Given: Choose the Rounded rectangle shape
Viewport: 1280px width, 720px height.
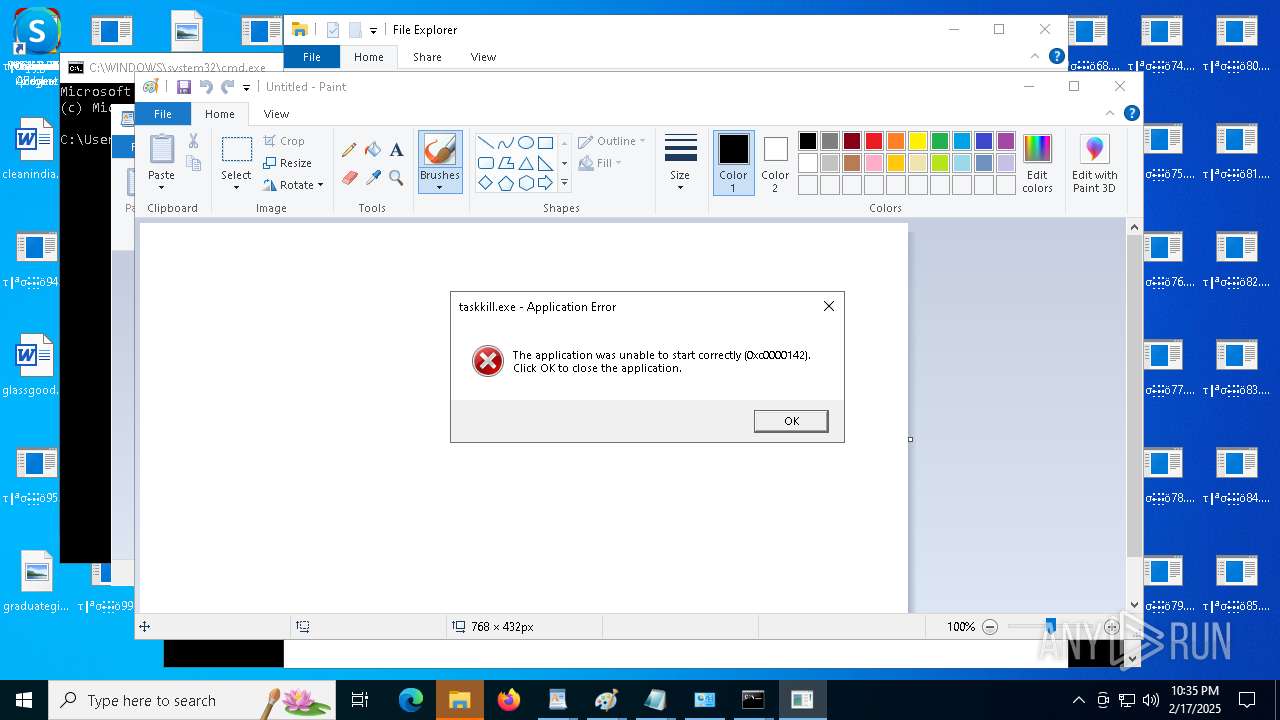Looking at the screenshot, I should click(x=485, y=163).
